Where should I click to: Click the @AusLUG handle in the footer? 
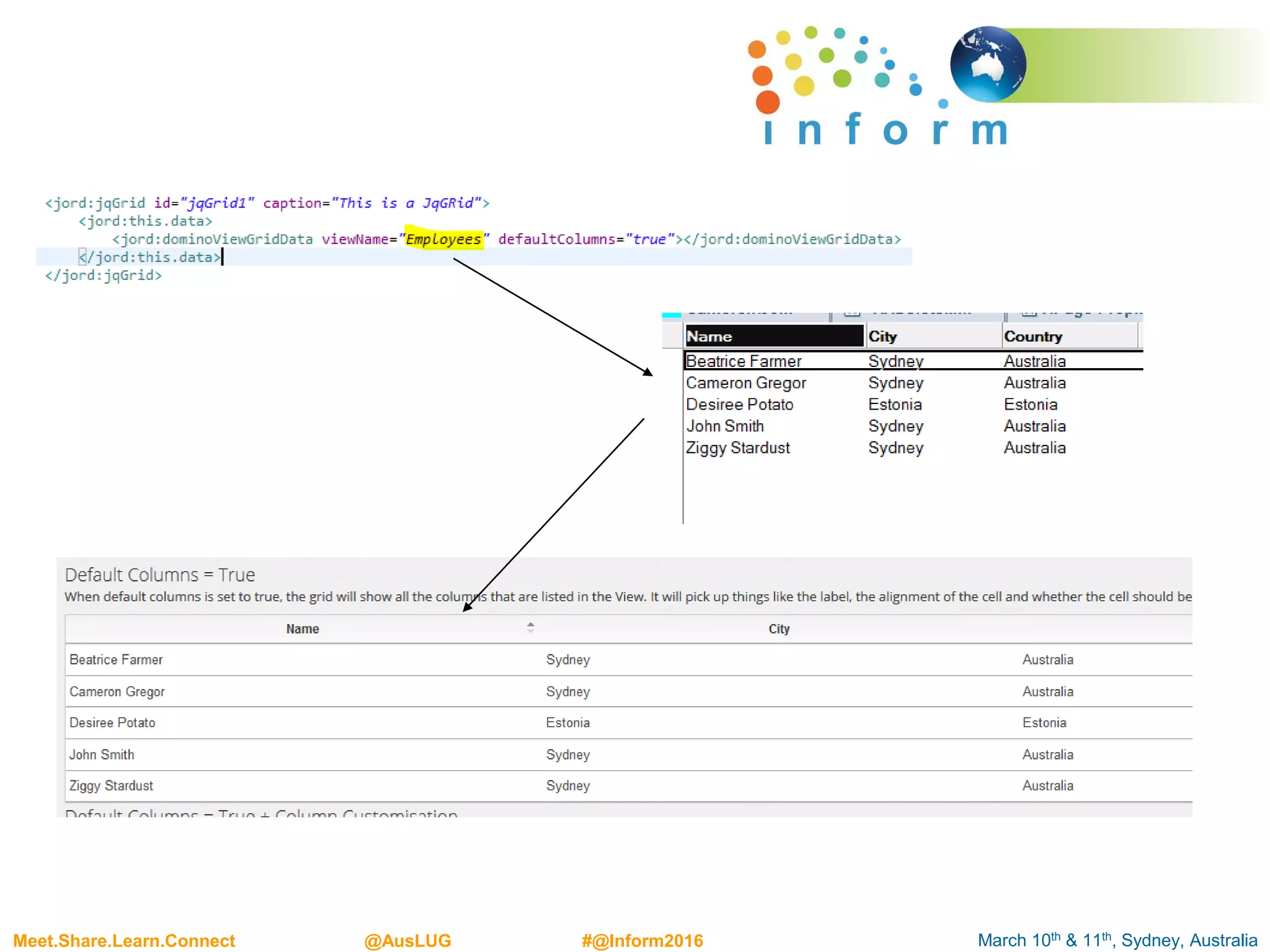tap(407, 940)
